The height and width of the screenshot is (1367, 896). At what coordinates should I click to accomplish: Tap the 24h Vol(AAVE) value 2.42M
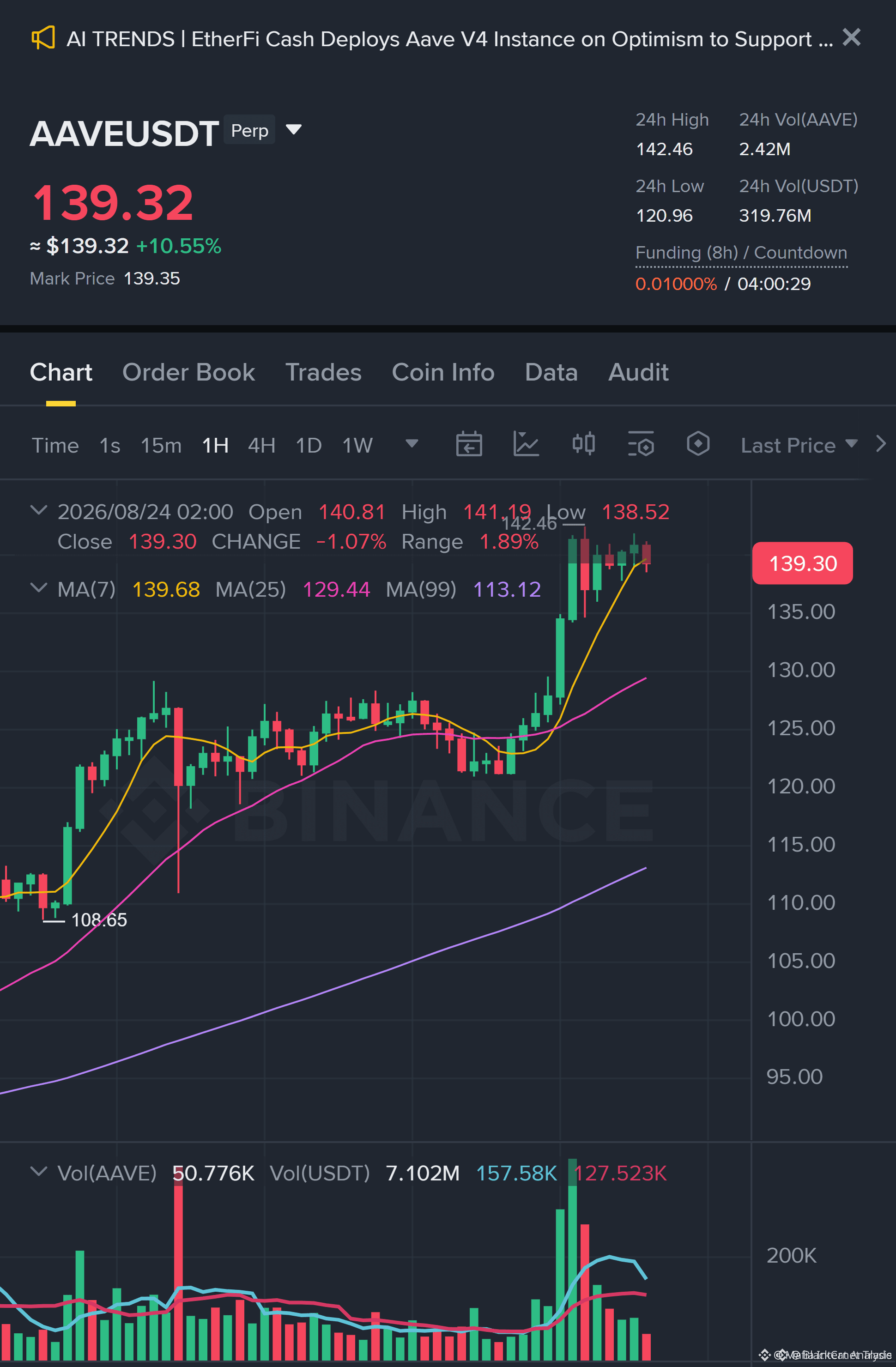pyautogui.click(x=764, y=149)
